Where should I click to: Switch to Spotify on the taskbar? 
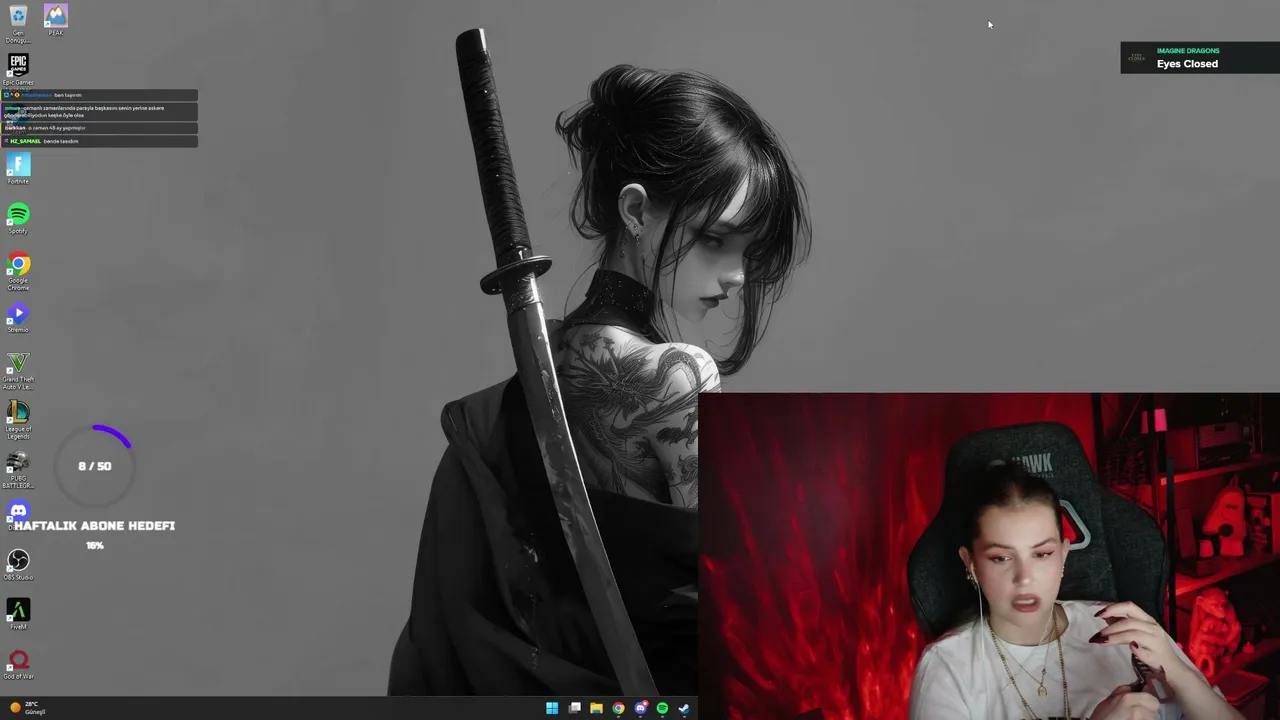pyautogui.click(x=662, y=708)
